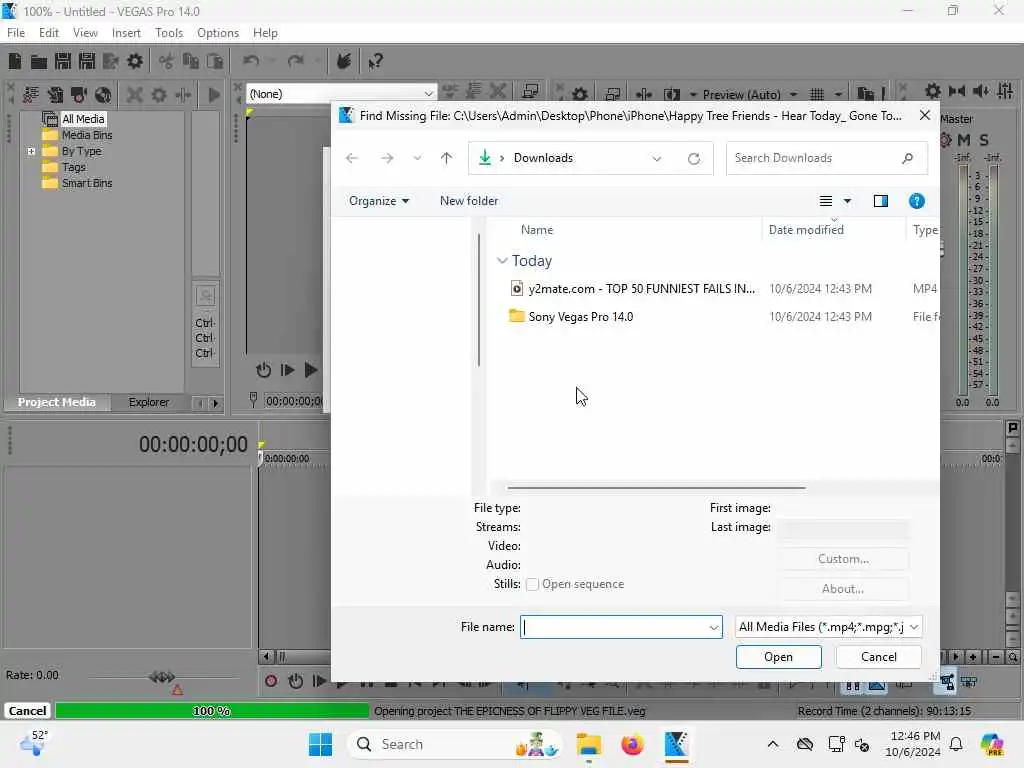Click the Back arrow in file dialog

click(x=351, y=158)
